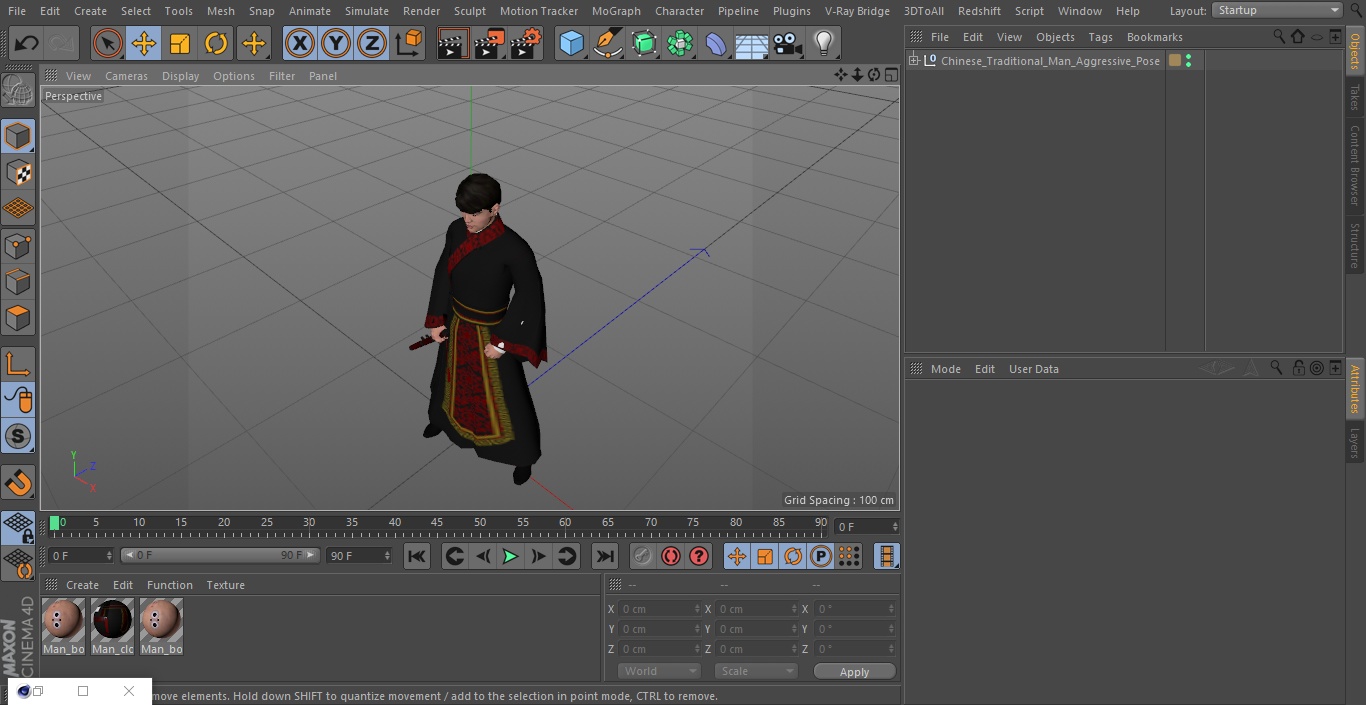This screenshot has width=1366, height=705.
Task: Click the object layer color swatch
Action: pos(1175,61)
